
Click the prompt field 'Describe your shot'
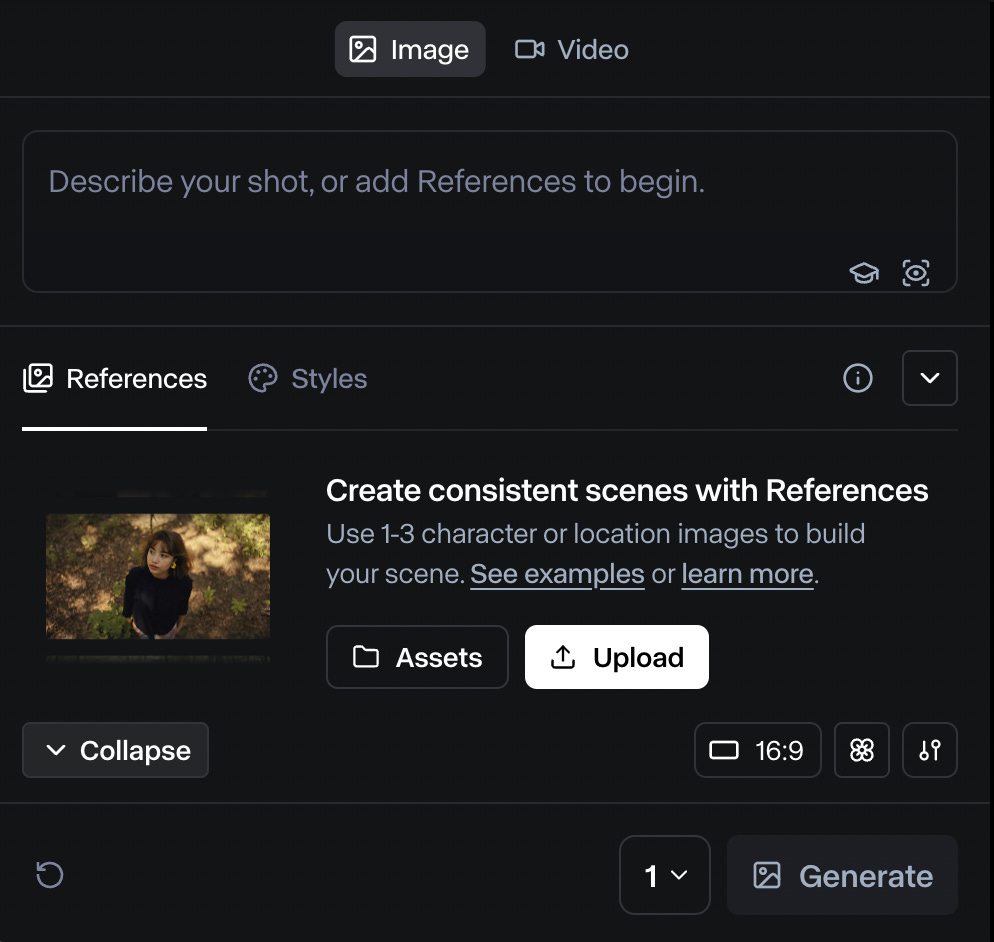(x=489, y=211)
